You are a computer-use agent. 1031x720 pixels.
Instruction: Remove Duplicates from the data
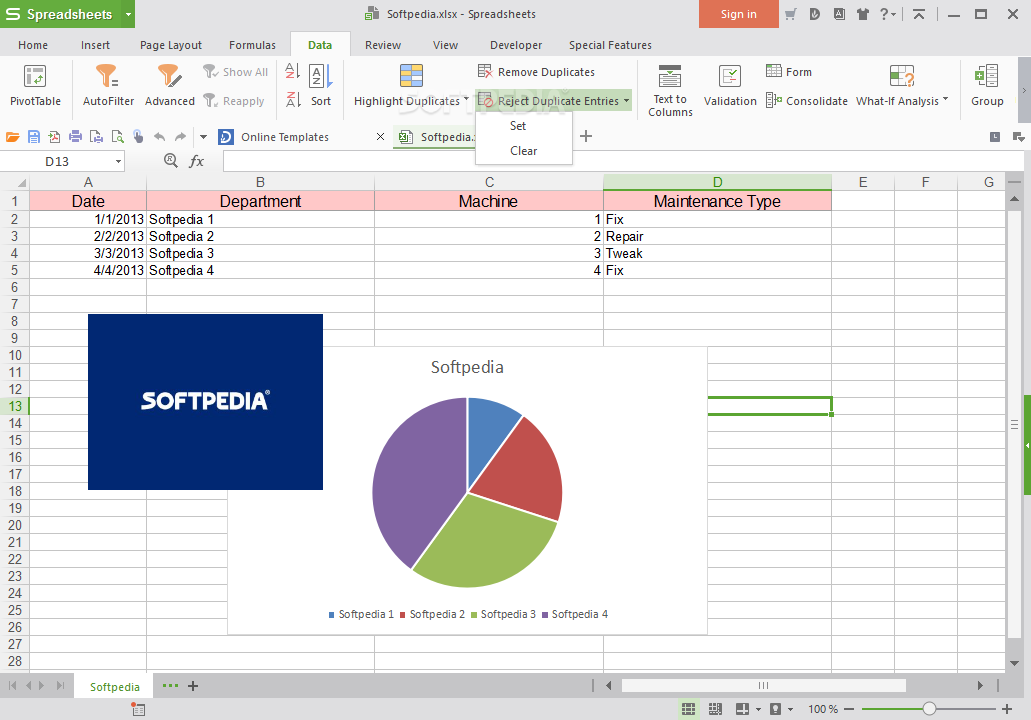coord(536,72)
